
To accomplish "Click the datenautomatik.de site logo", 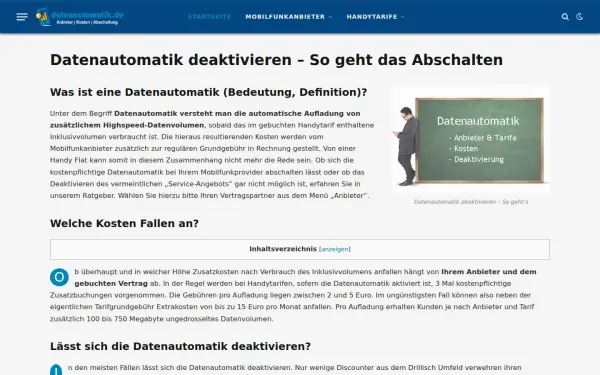I will [x=80, y=17].
